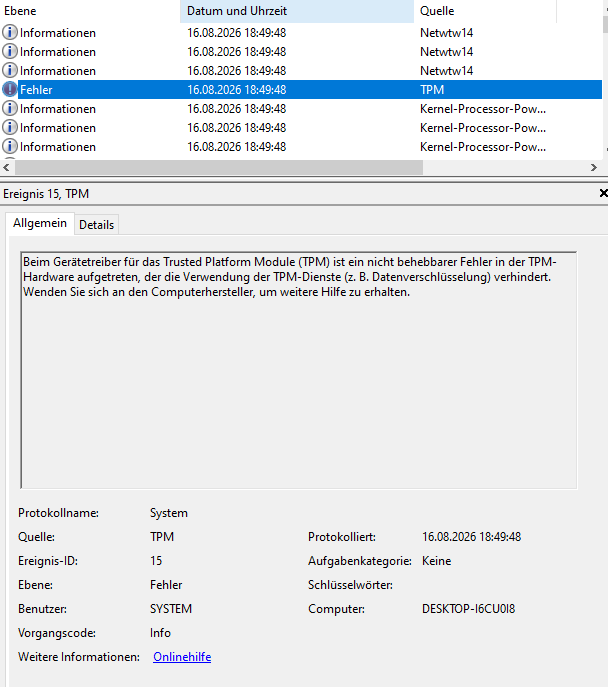Click the Fehler level text in selected row

(36, 90)
